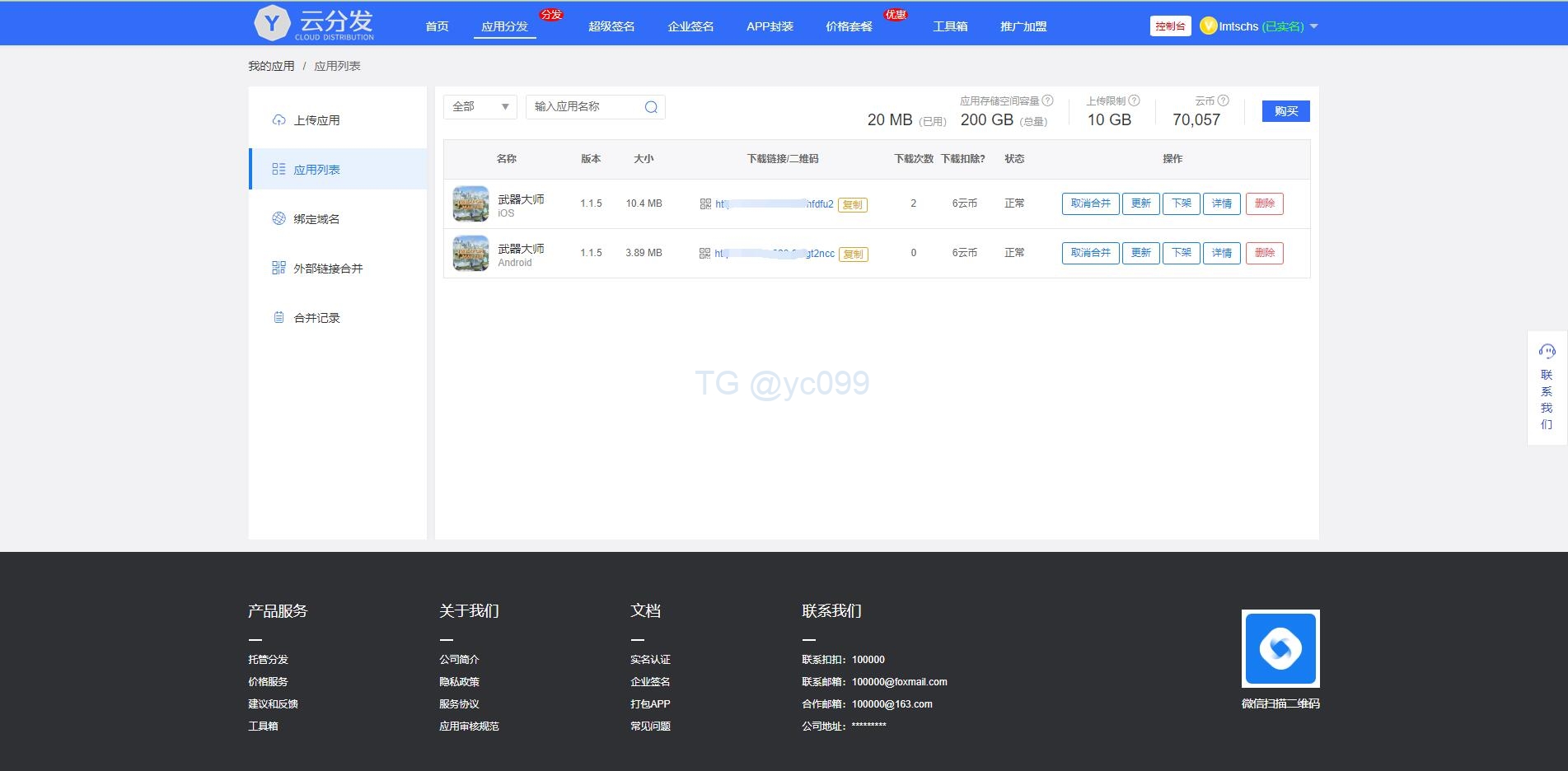The image size is (1568, 771).
Task: Select the 上传应用 cloud upload icon
Action: click(x=278, y=119)
